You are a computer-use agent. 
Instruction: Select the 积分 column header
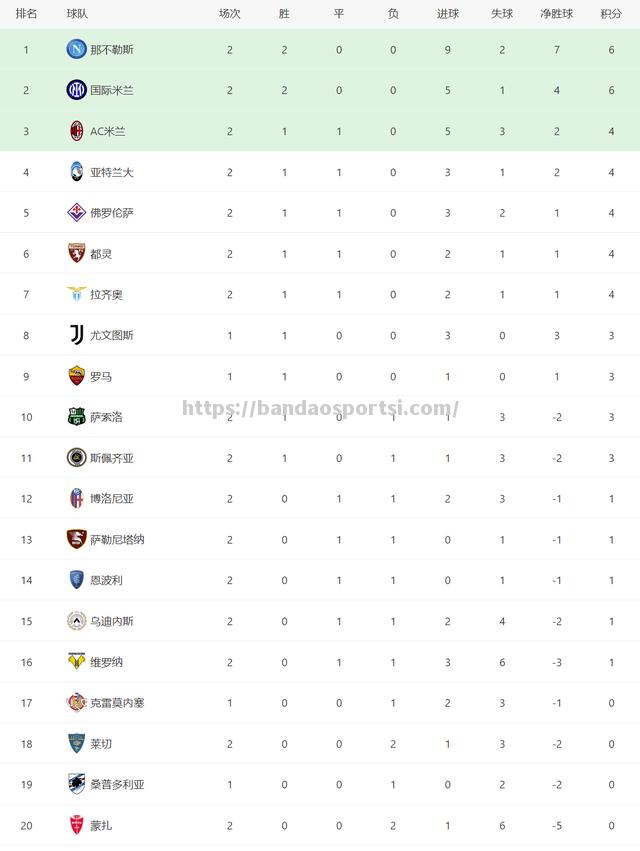coord(611,14)
